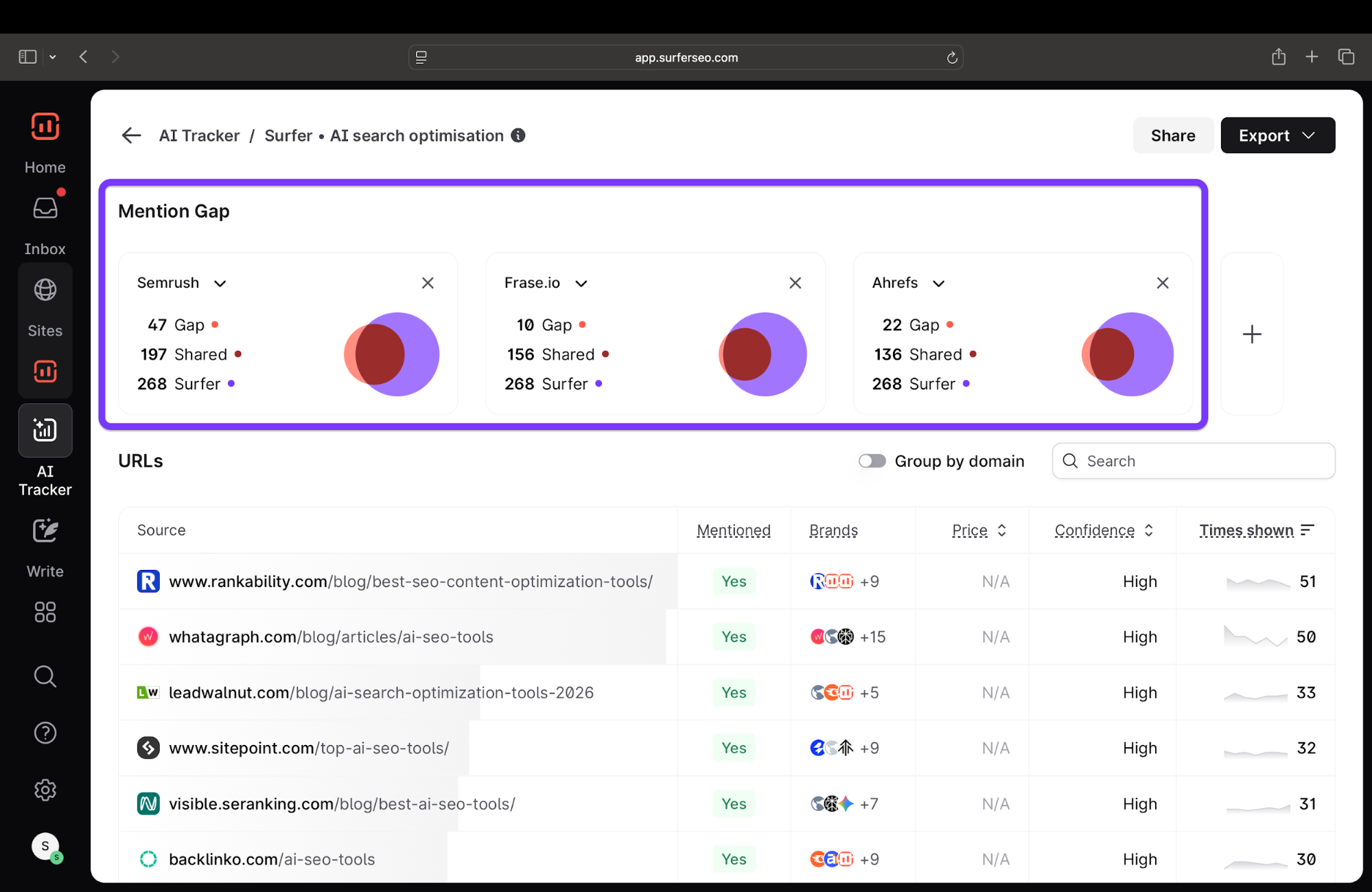Click the help question mark icon
This screenshot has height=892, width=1372.
coord(45,733)
